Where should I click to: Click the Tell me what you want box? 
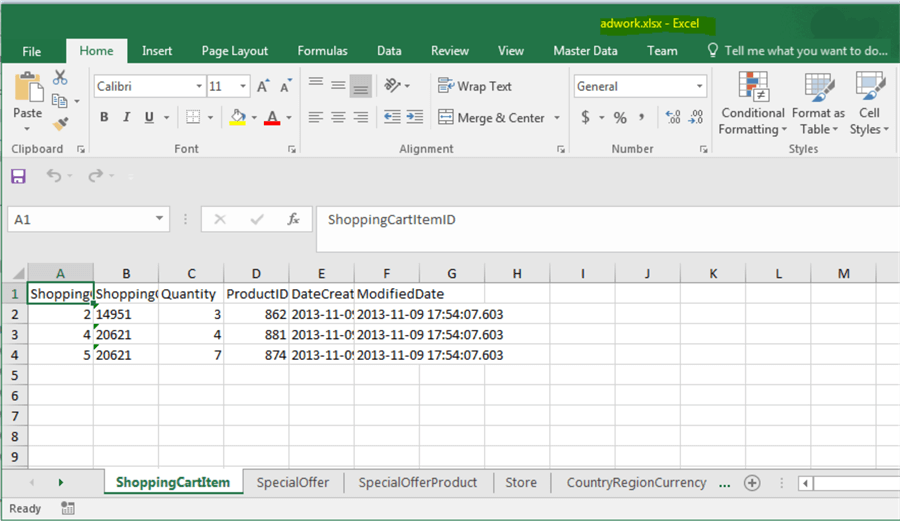click(798, 51)
